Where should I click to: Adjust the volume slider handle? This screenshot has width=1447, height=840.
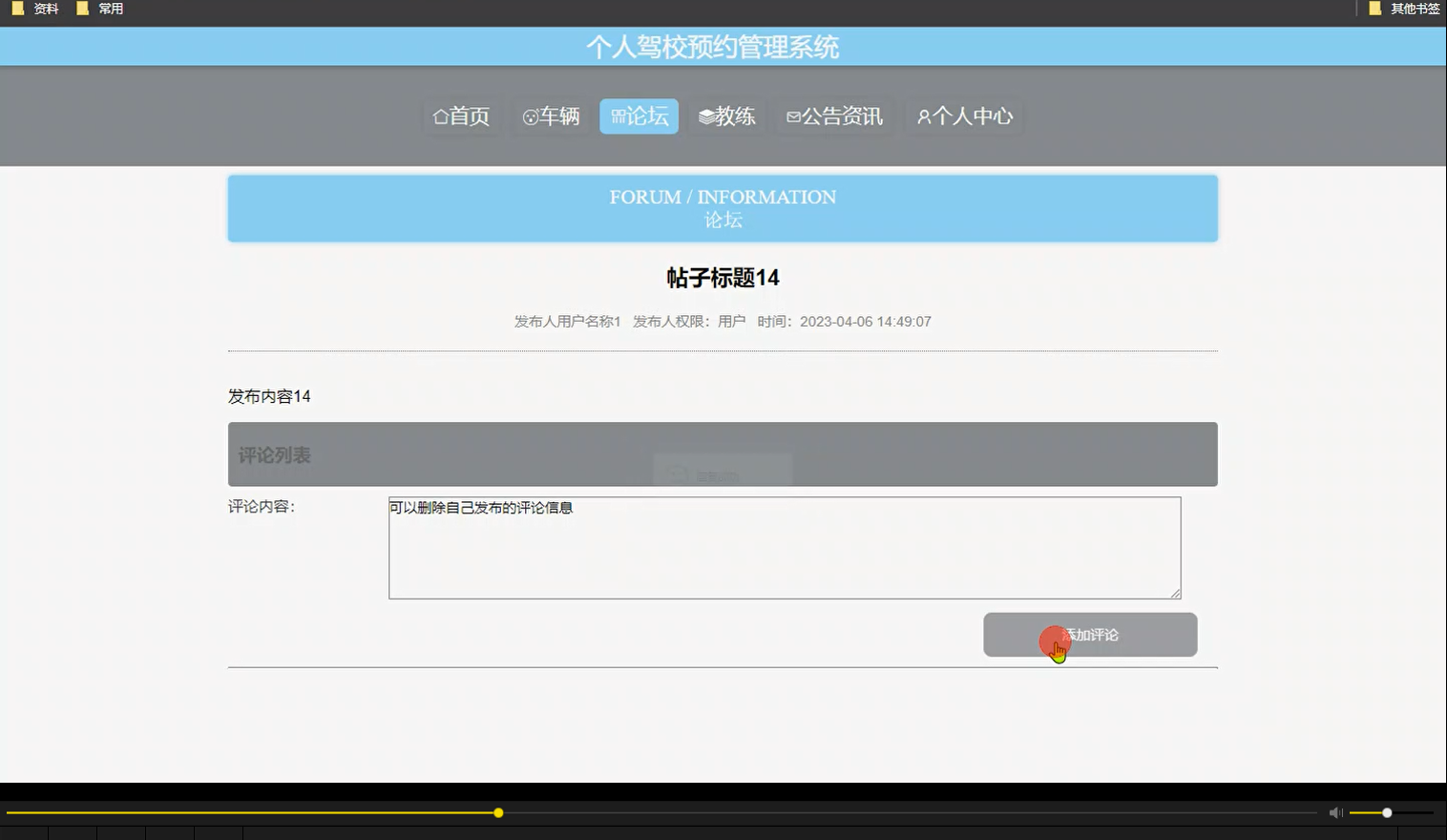(1386, 812)
